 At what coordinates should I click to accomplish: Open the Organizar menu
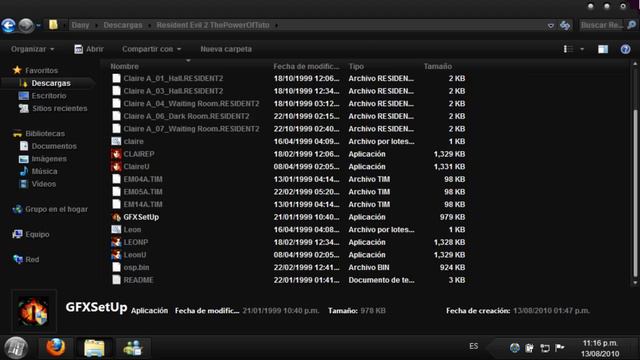point(32,49)
